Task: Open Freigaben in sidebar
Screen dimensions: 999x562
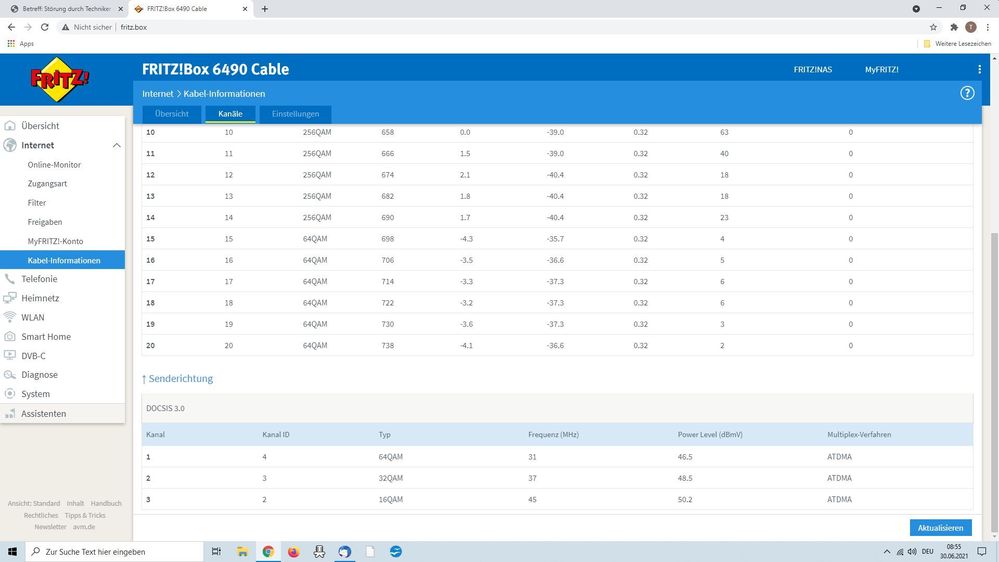Action: point(45,222)
